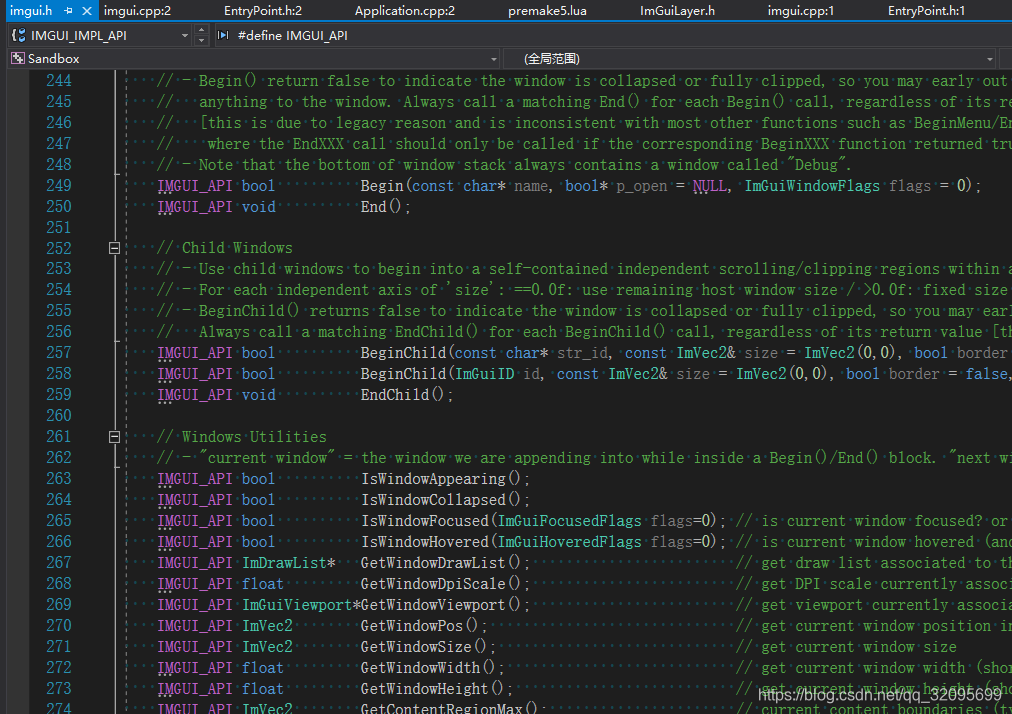The width and height of the screenshot is (1012, 714).
Task: Click ImGuiFocusedFlags on line 265
Action: tap(569, 520)
